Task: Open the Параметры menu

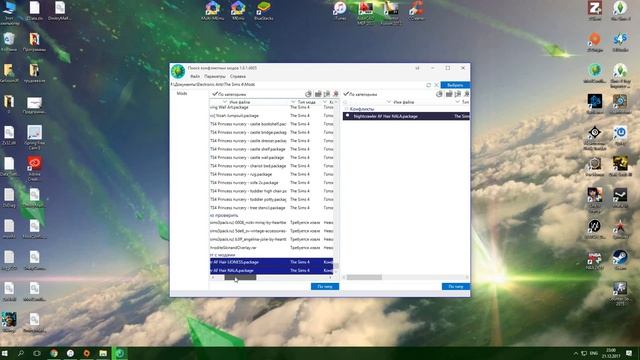Action: click(x=215, y=76)
